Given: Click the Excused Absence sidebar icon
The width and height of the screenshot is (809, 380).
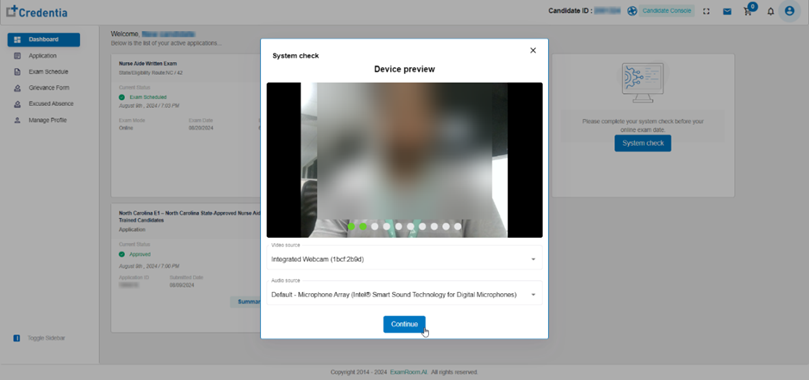Looking at the screenshot, I should (17, 104).
